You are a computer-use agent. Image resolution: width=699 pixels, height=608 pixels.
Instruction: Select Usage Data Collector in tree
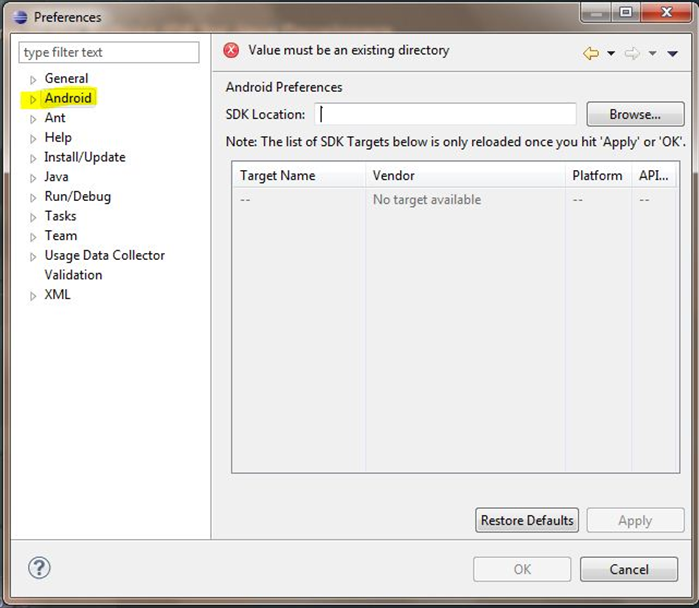(105, 255)
